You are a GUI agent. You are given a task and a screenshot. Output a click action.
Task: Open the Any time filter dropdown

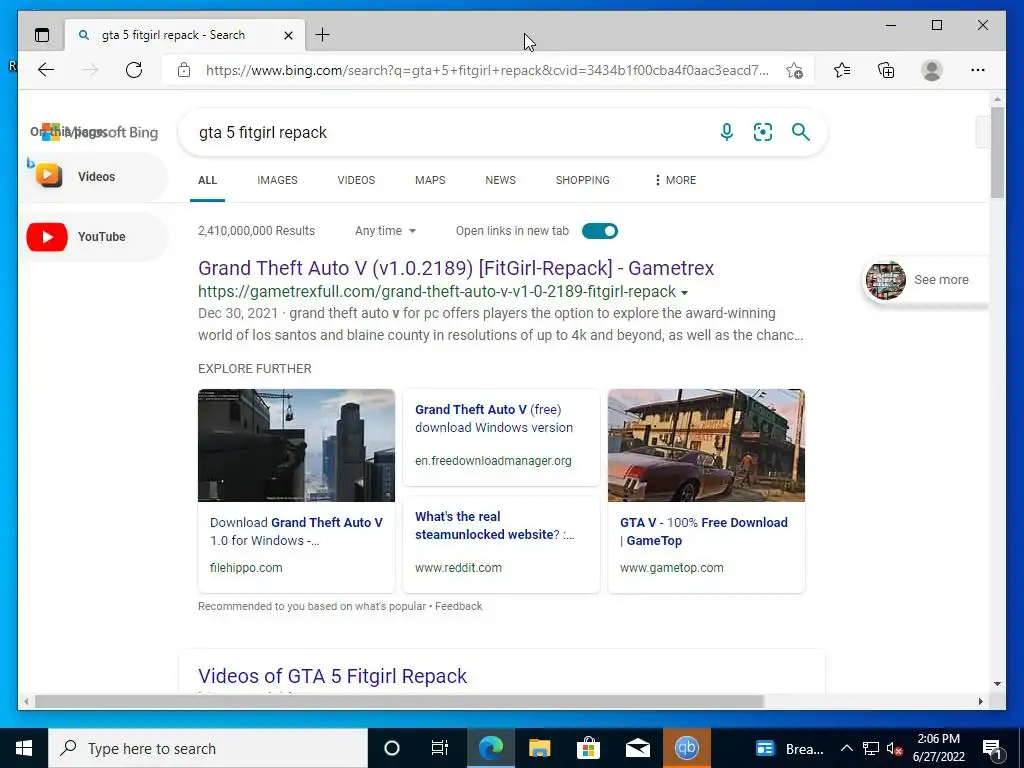tap(385, 231)
